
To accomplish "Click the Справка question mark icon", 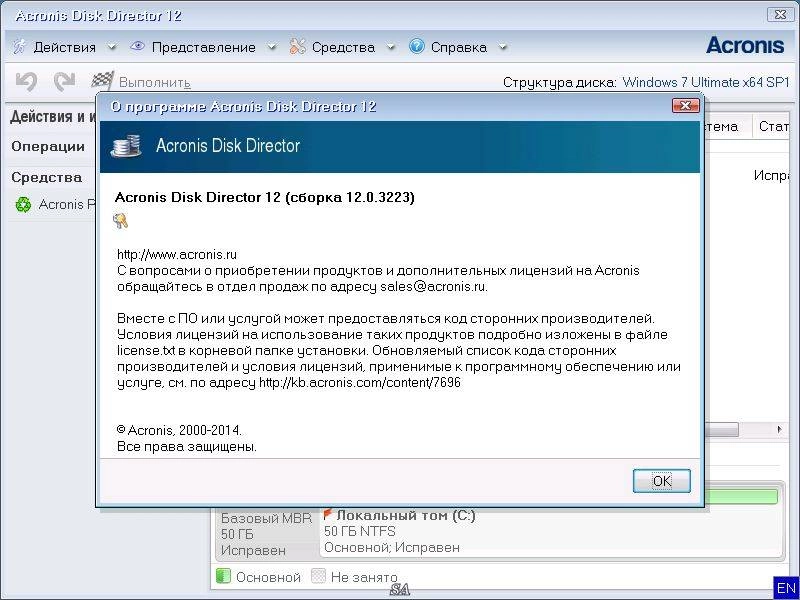I will [416, 46].
